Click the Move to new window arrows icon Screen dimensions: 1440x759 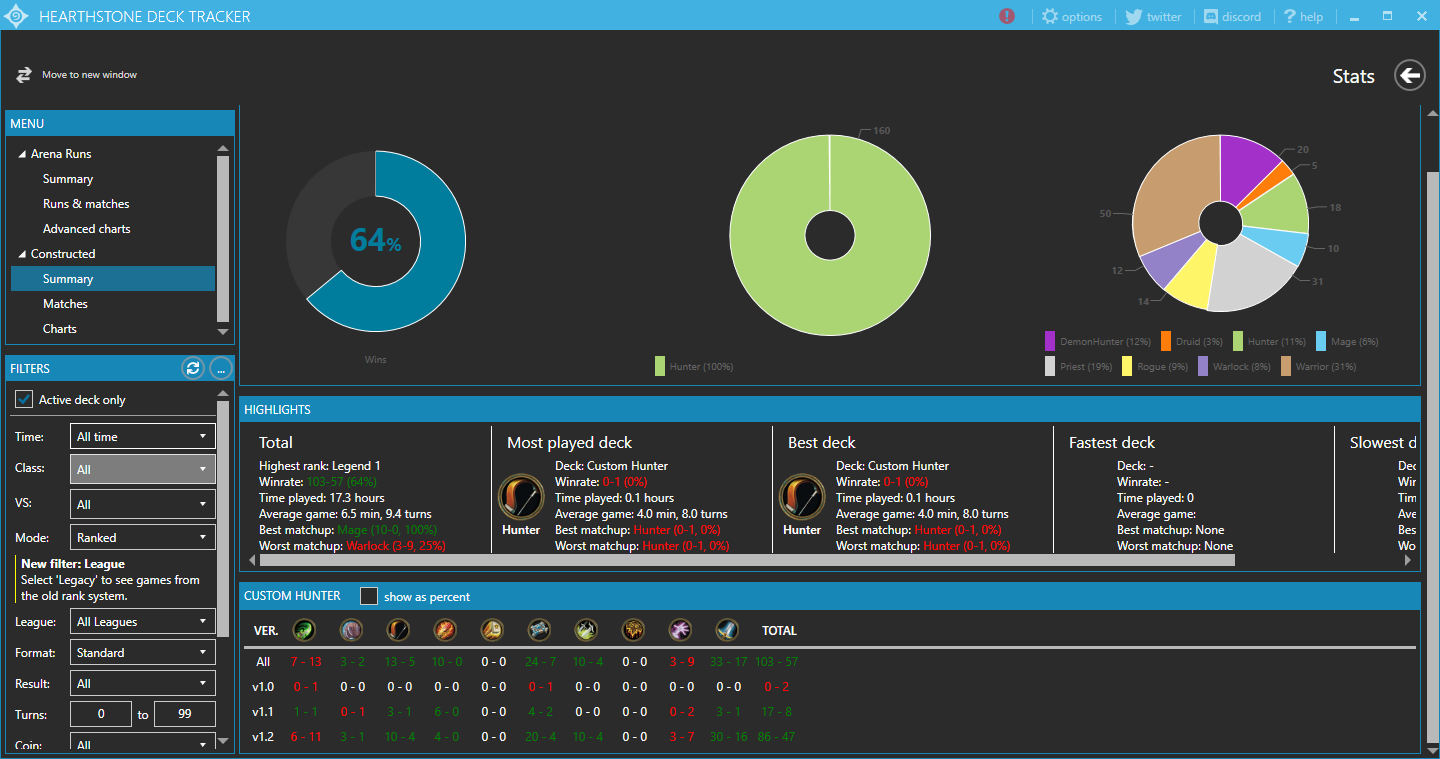point(24,75)
